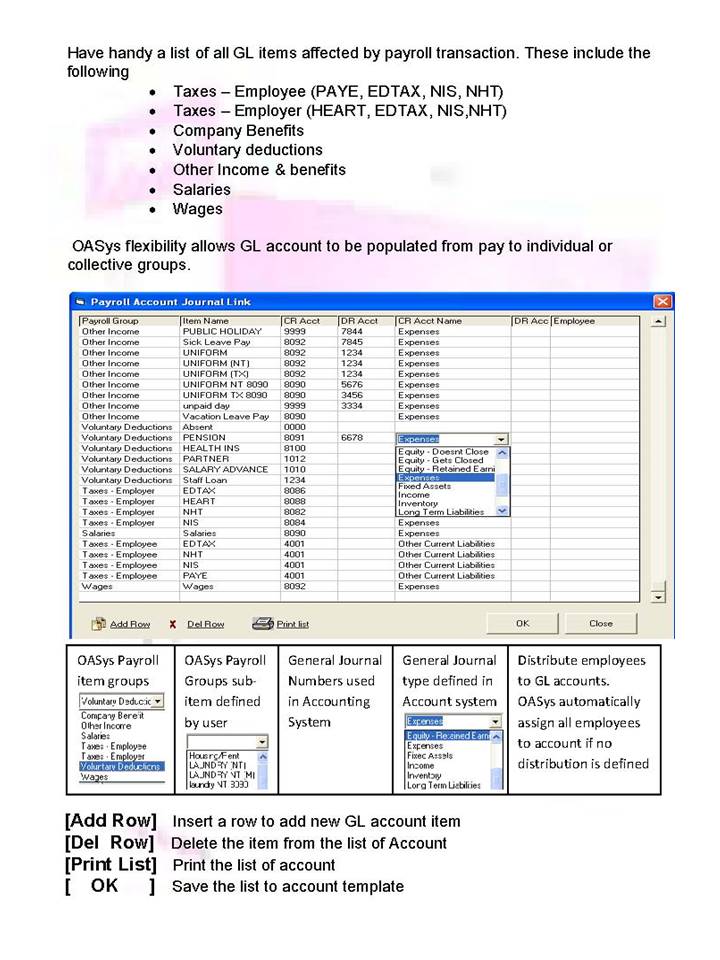The image size is (720, 960).
Task: Choose 'Equity - Retained Earni' option
Action: (446, 468)
